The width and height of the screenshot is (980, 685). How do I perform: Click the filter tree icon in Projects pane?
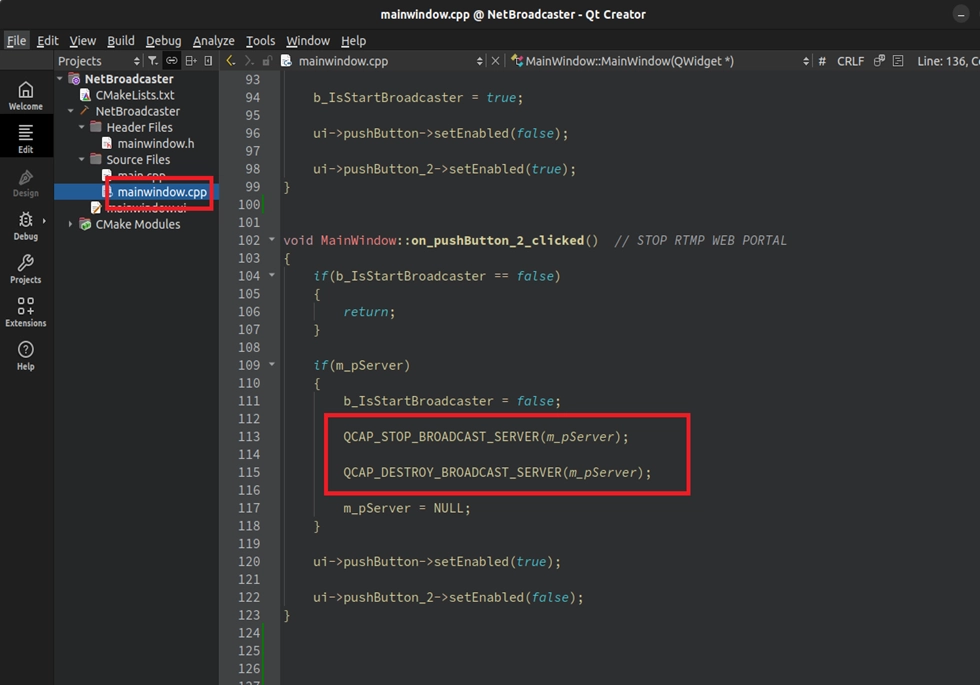(x=152, y=61)
